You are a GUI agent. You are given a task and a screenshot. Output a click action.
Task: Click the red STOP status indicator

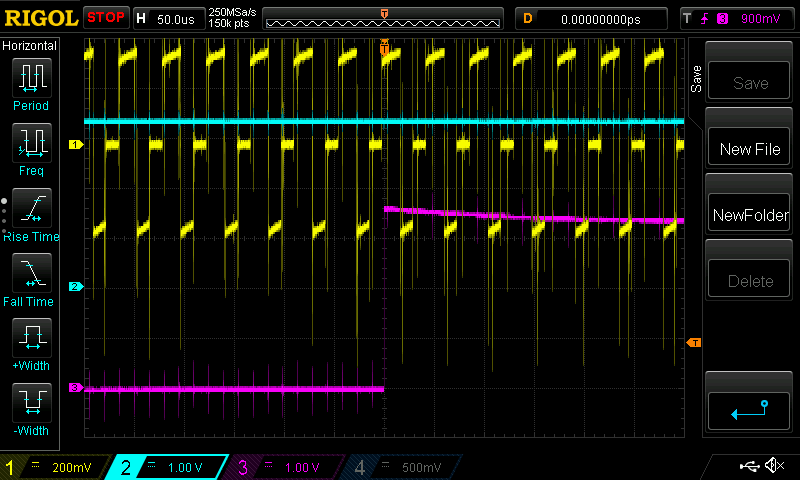coord(106,17)
